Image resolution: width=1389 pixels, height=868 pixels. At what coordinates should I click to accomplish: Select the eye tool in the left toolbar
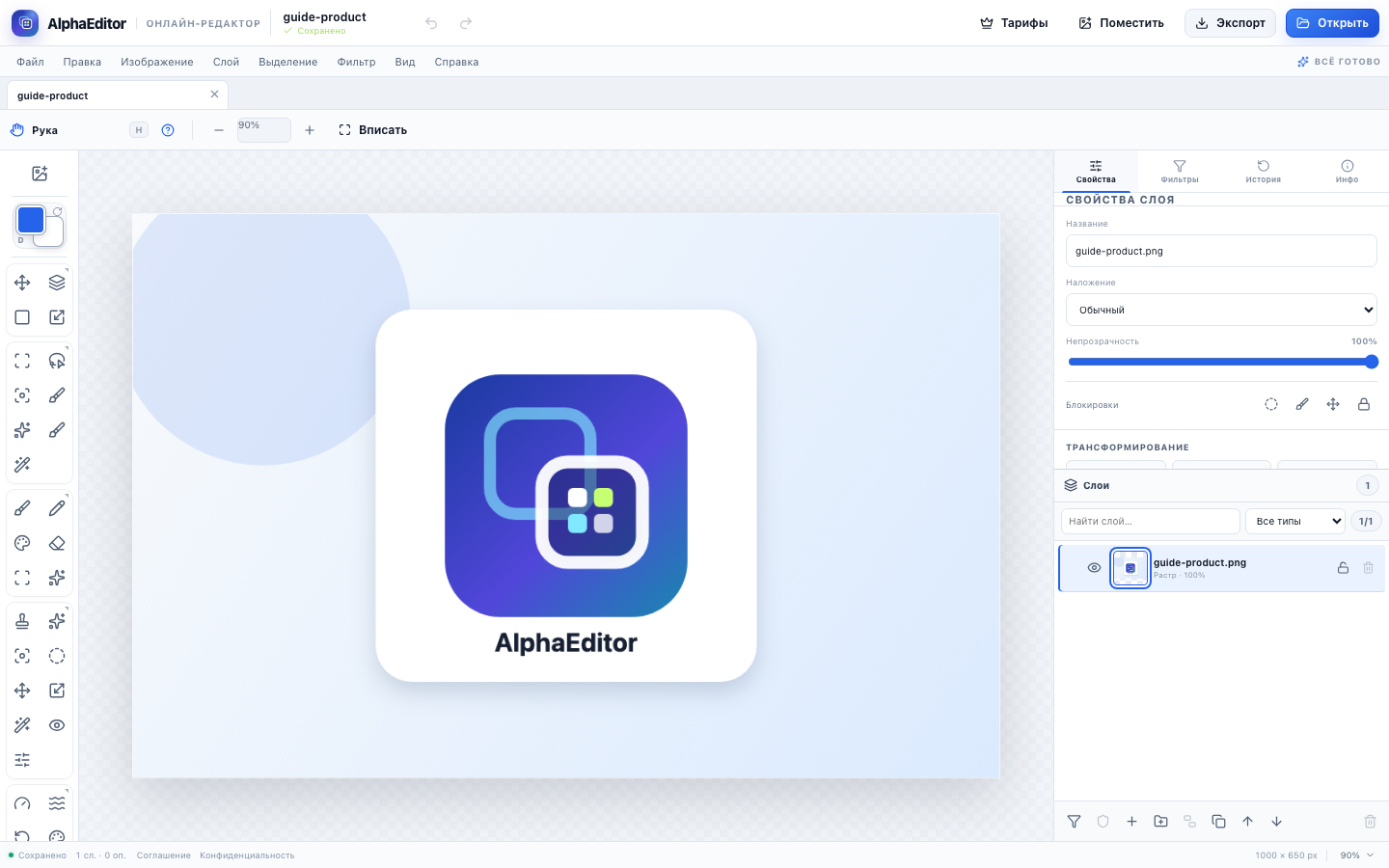(x=57, y=725)
